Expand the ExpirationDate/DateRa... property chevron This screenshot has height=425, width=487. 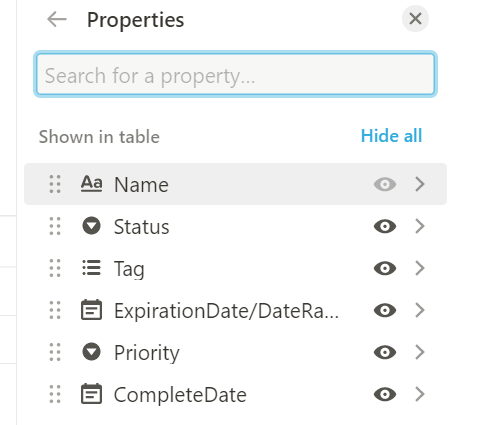[x=420, y=310]
